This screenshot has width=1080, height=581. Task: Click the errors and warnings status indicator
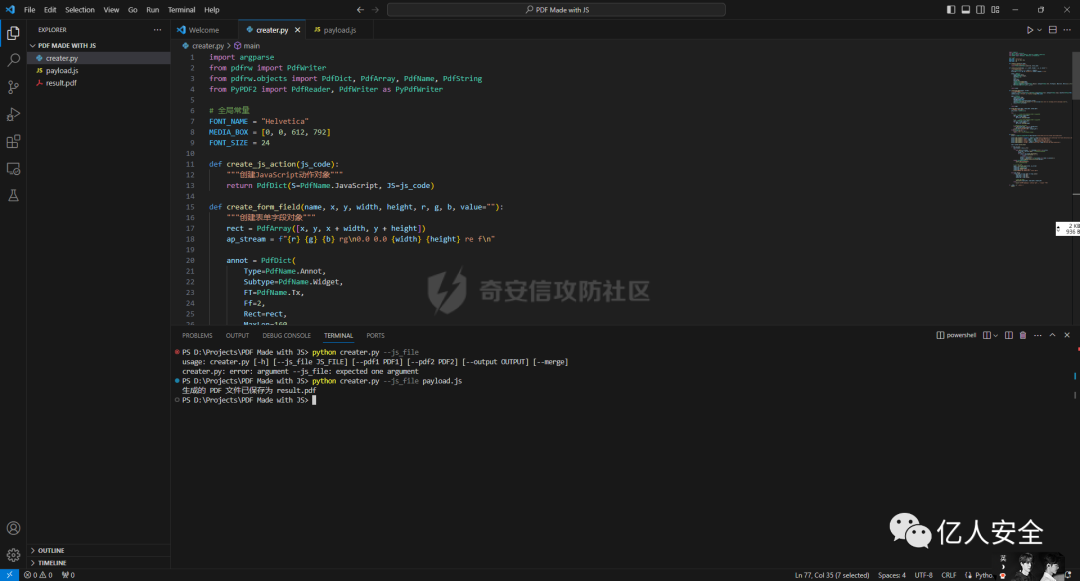(39, 575)
